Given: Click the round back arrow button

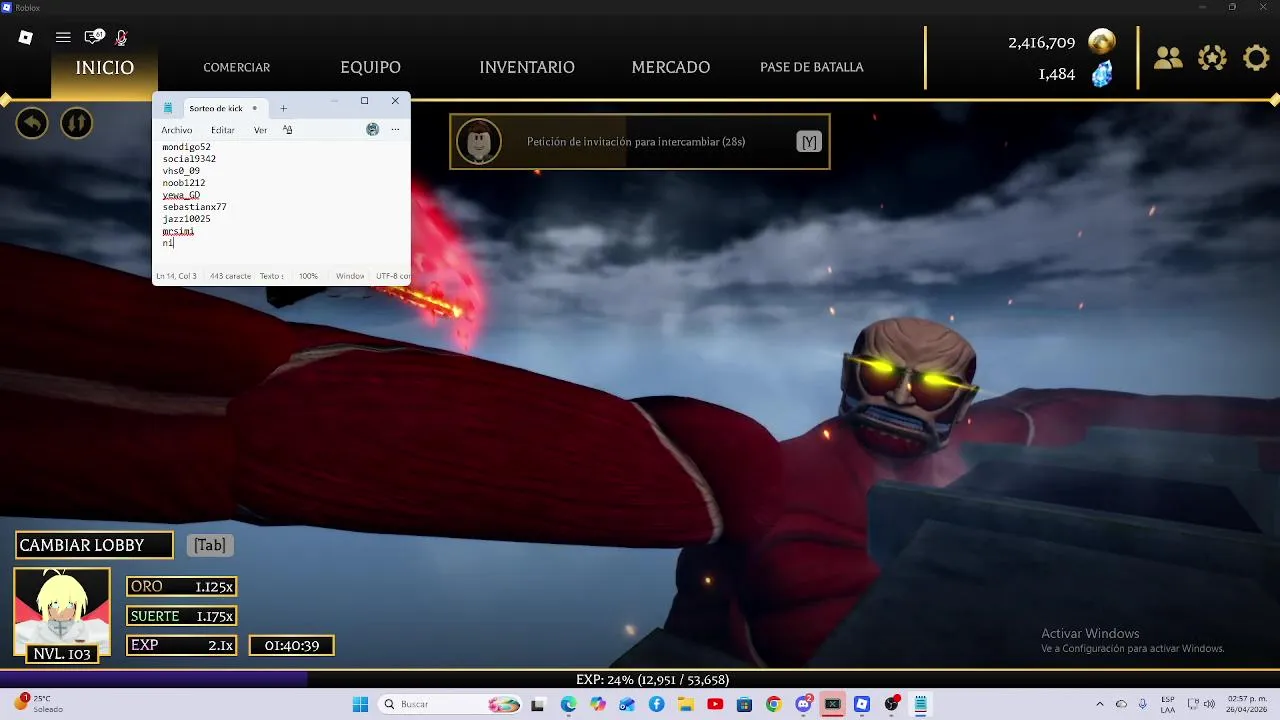Looking at the screenshot, I should [x=32, y=123].
